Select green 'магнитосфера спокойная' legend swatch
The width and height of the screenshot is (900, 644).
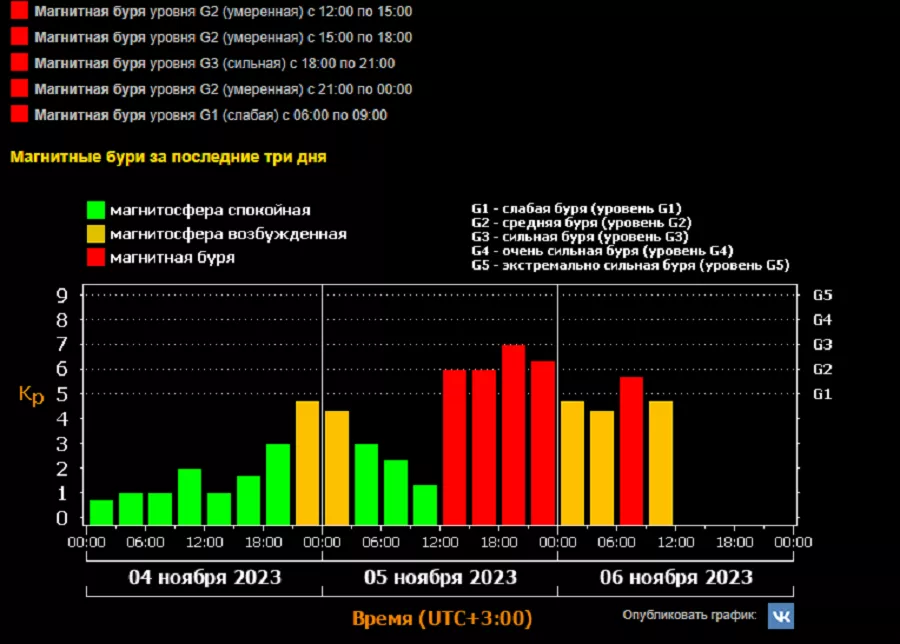point(96,210)
